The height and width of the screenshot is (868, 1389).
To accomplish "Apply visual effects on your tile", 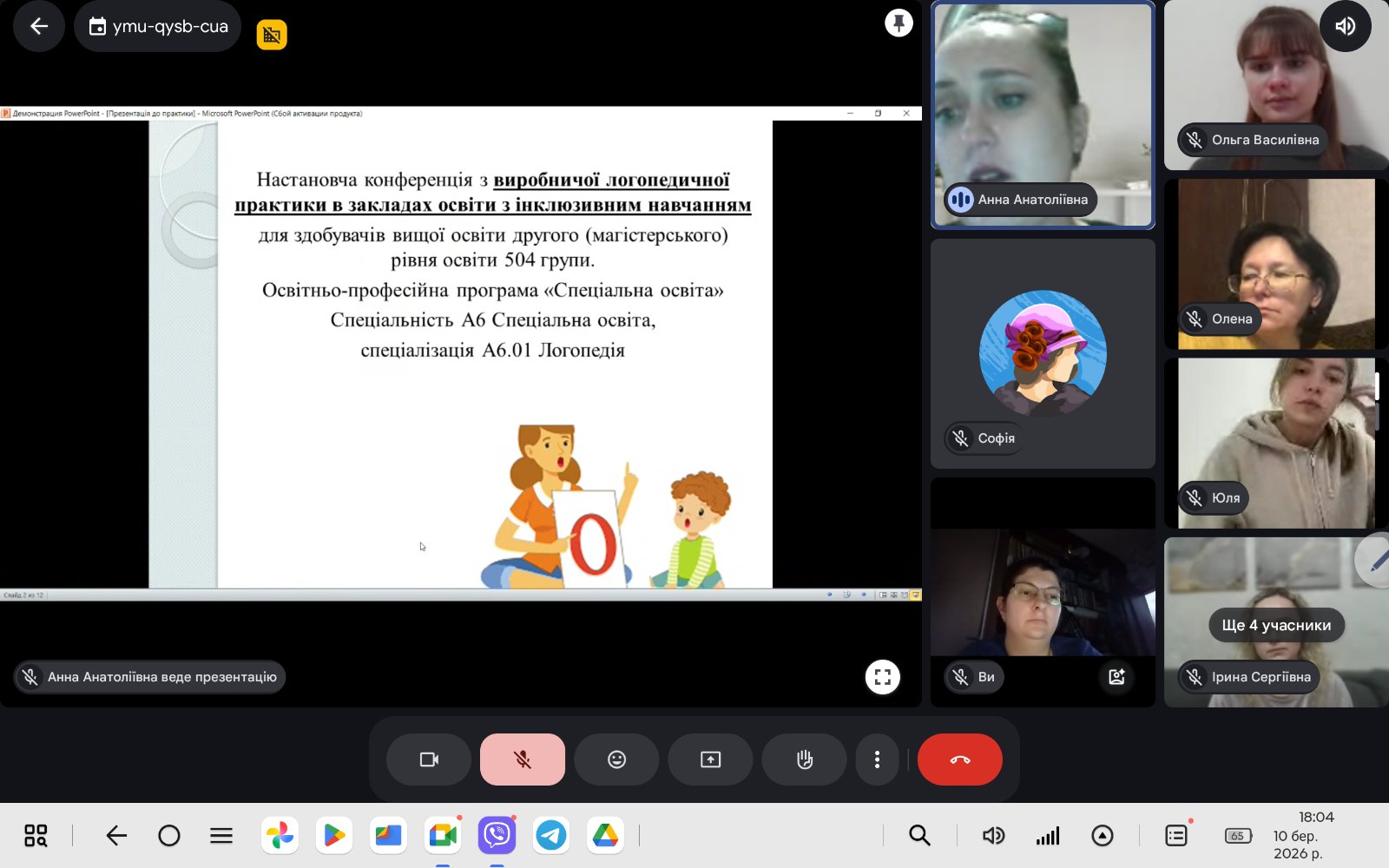I will click(x=1117, y=677).
